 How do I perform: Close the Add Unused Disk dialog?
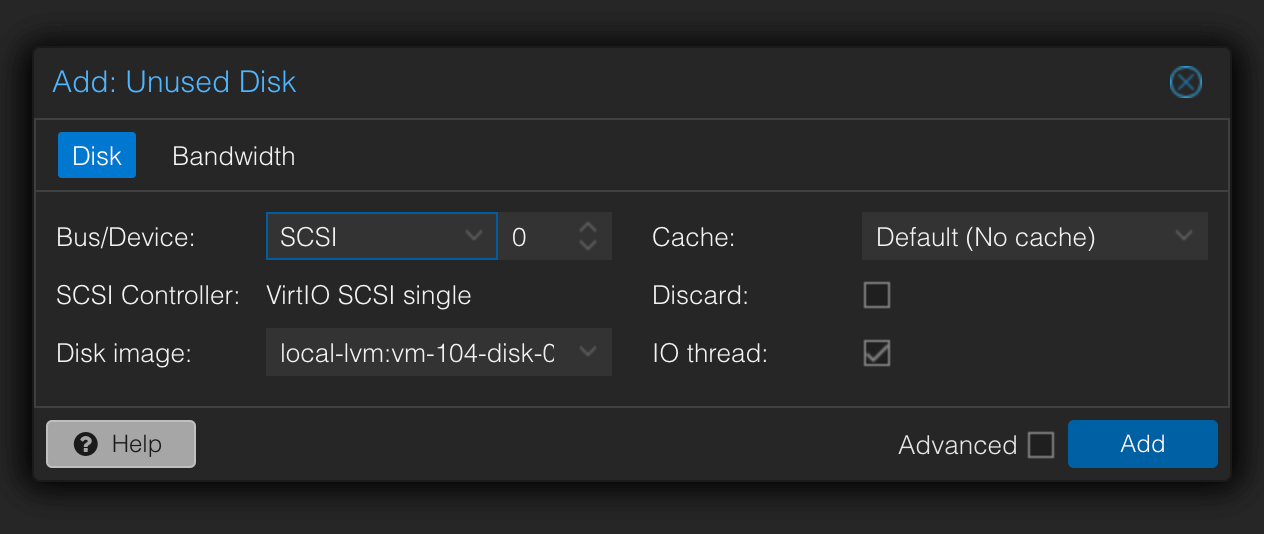point(1185,82)
